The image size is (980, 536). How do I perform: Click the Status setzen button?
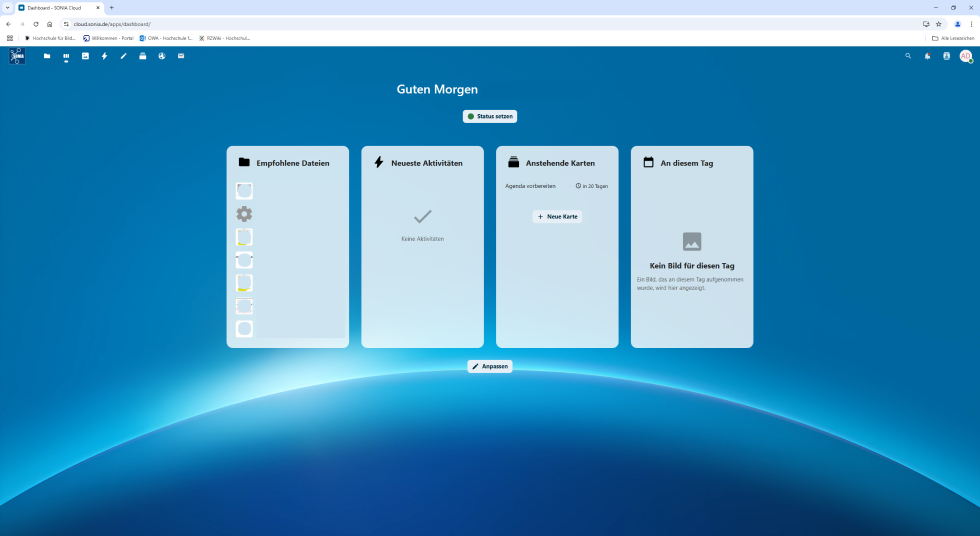pyautogui.click(x=490, y=116)
